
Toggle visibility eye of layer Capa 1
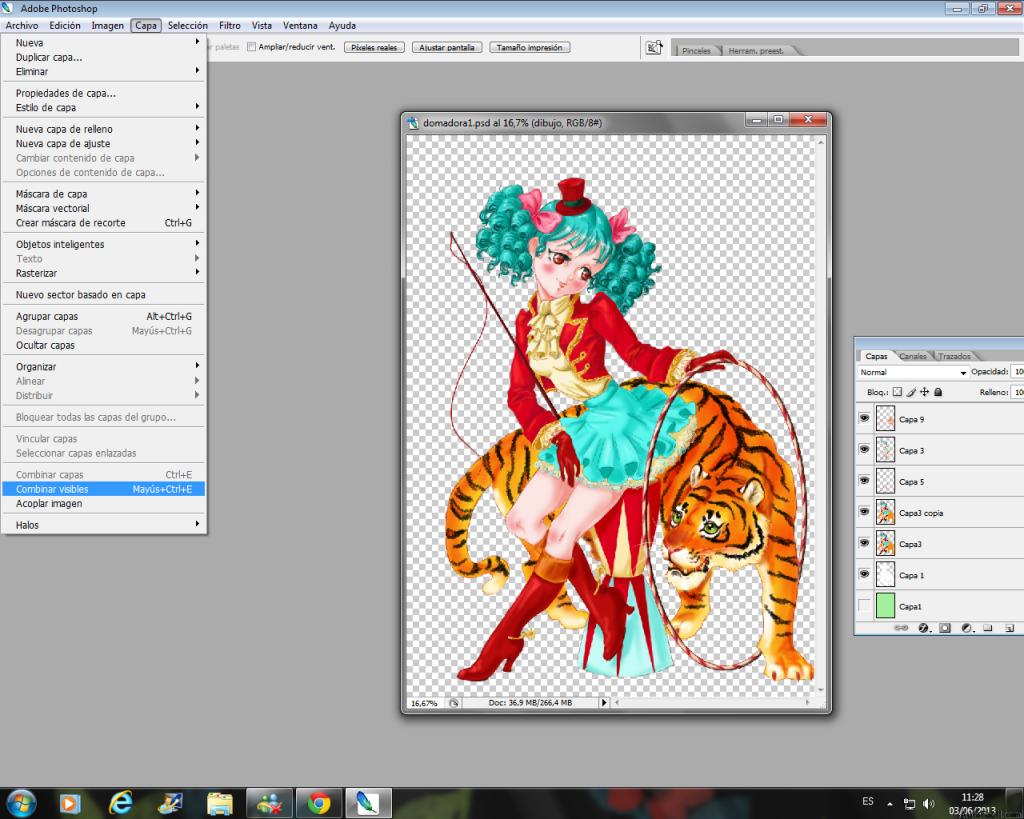coord(864,574)
